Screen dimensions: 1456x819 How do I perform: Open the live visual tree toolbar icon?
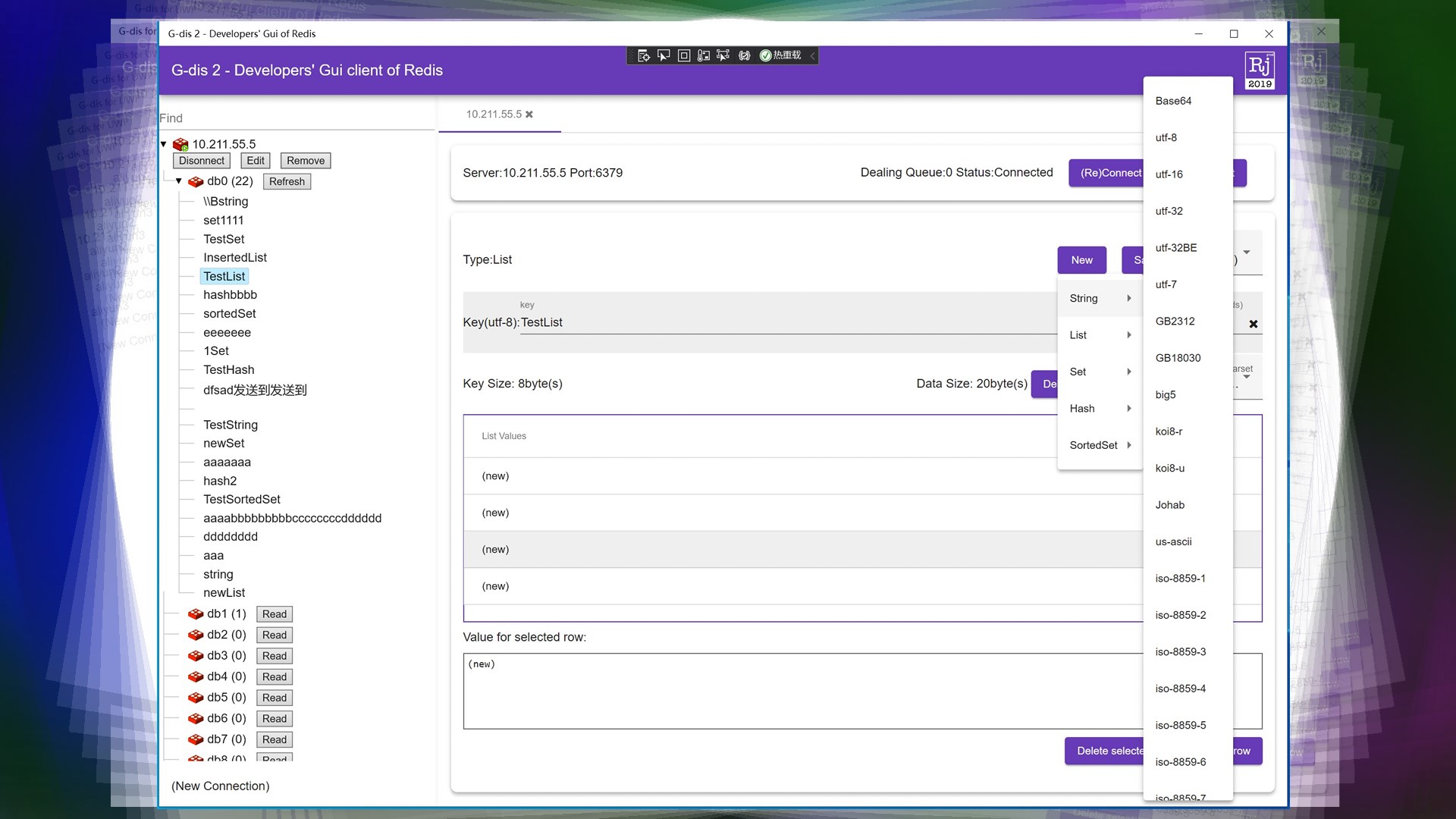pos(643,55)
